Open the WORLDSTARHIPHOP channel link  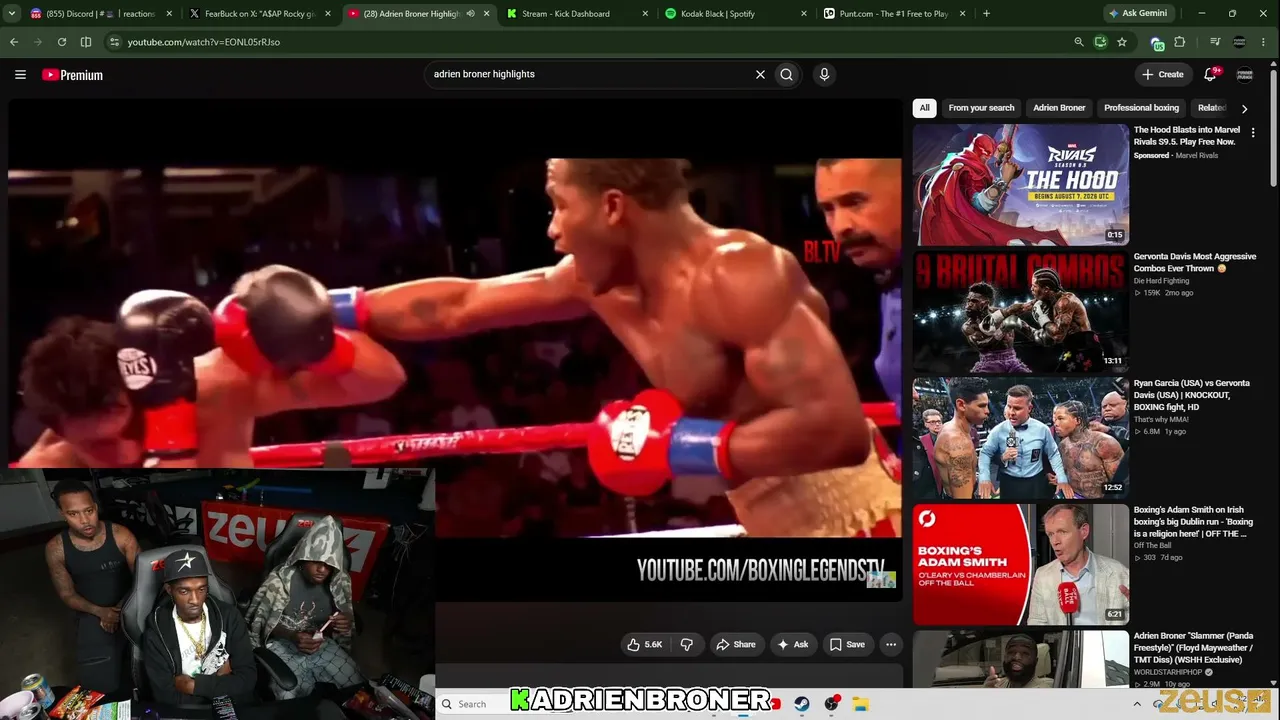coord(1168,672)
